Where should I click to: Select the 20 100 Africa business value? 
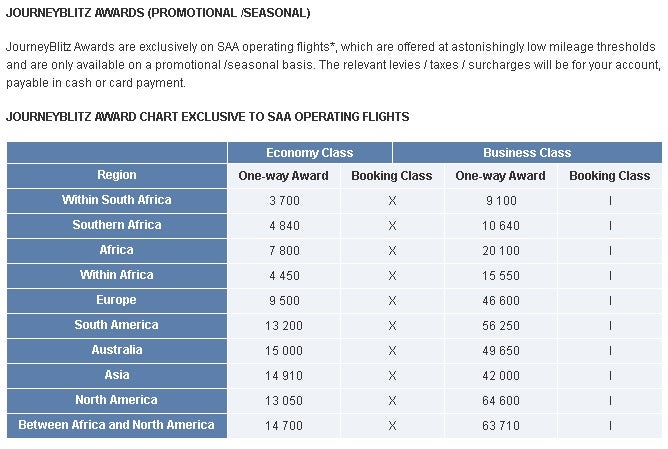click(501, 251)
